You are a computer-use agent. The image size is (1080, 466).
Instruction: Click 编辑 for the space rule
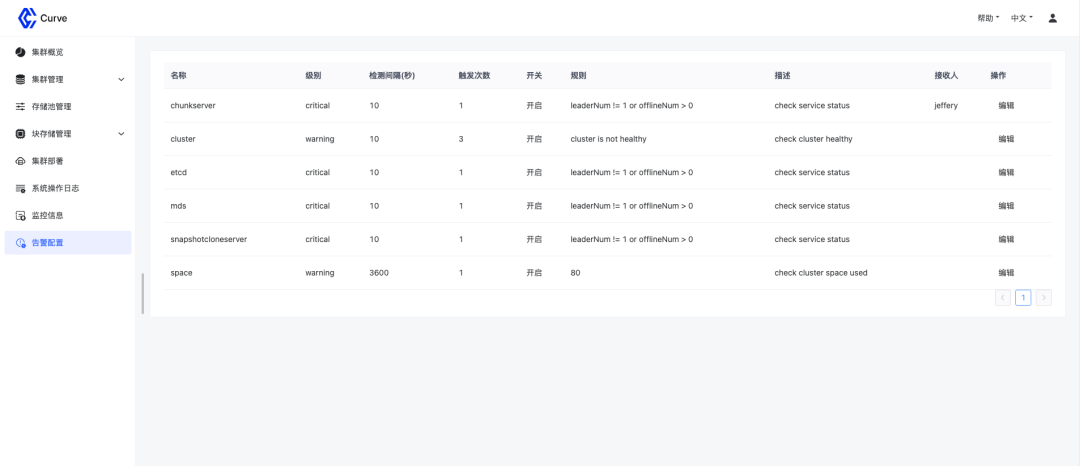[1006, 273]
